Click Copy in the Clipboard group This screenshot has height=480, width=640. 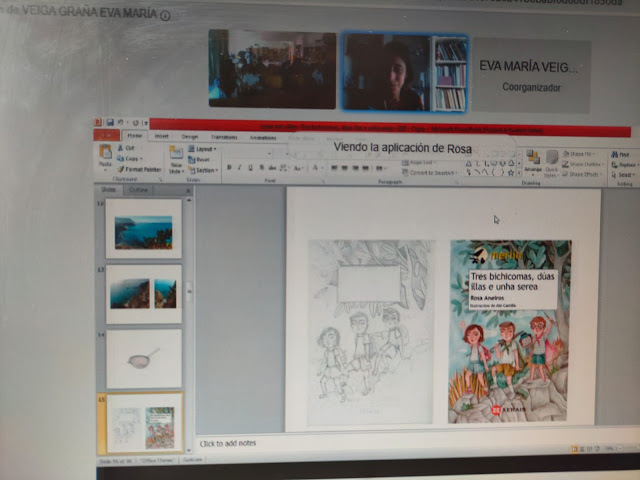(129, 158)
